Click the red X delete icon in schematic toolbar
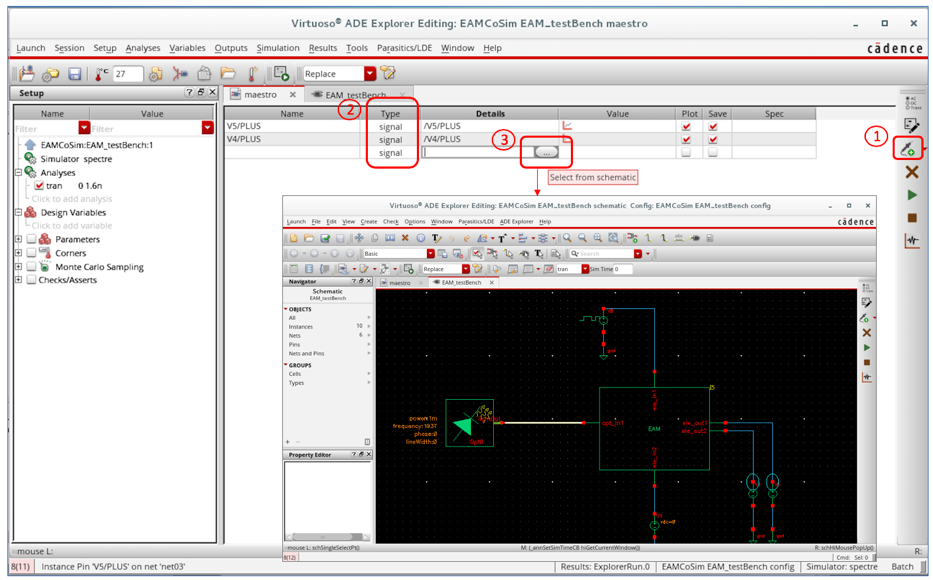The width and height of the screenshot is (933, 580). tap(405, 238)
